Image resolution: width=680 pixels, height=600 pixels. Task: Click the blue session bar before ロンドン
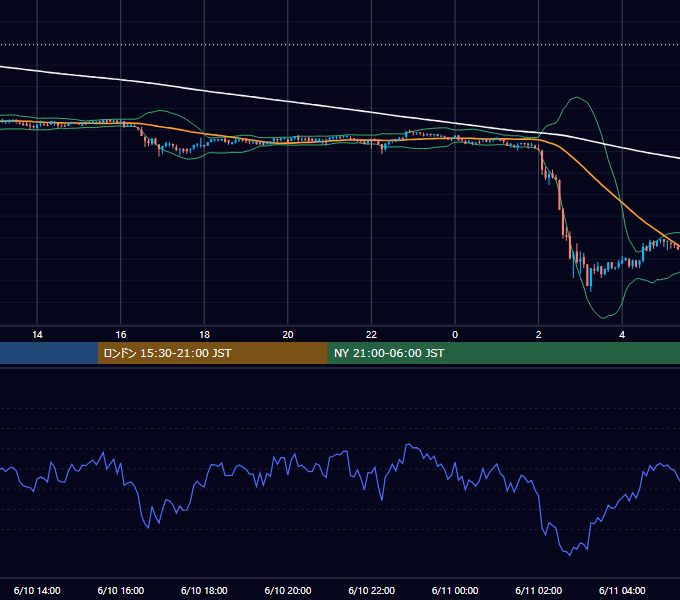coord(49,353)
